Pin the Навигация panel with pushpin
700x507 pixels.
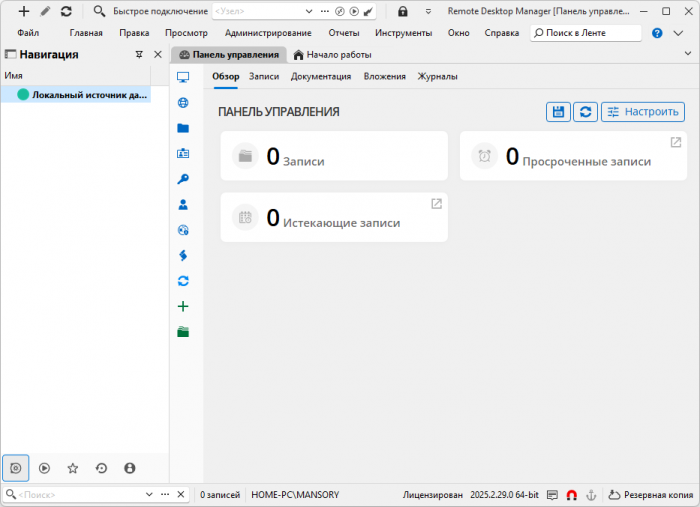[139, 54]
